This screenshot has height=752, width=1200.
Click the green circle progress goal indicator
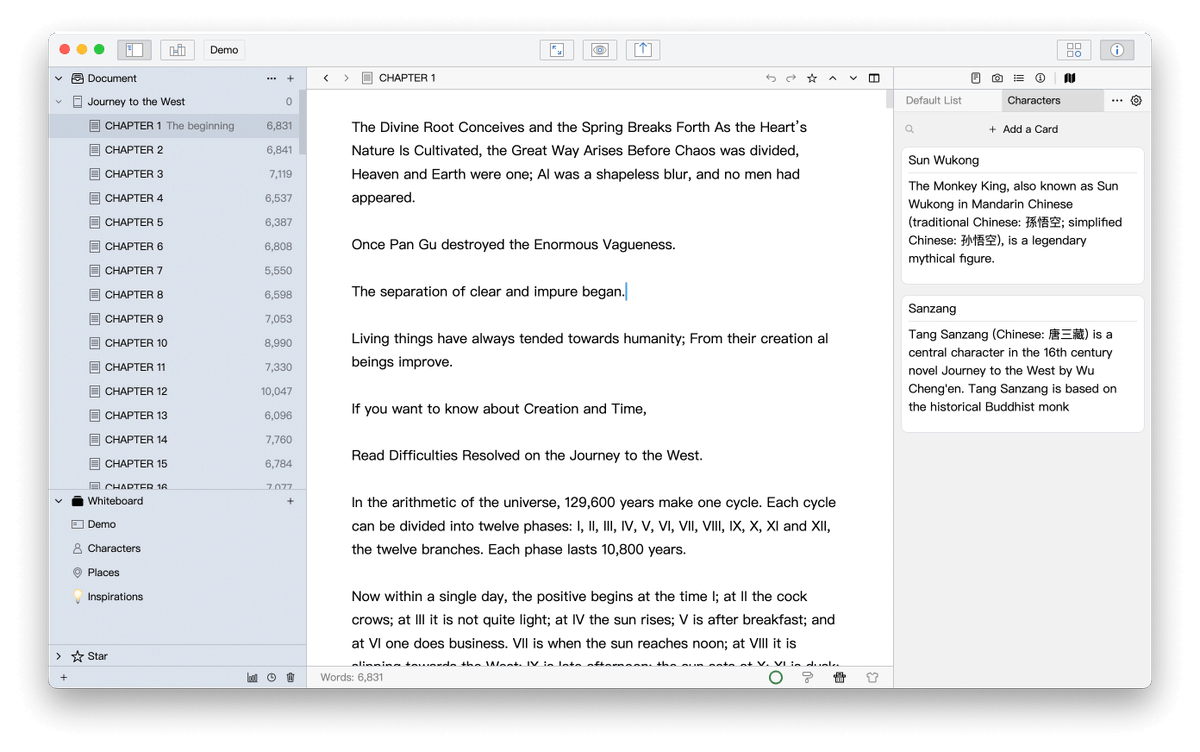click(x=776, y=677)
